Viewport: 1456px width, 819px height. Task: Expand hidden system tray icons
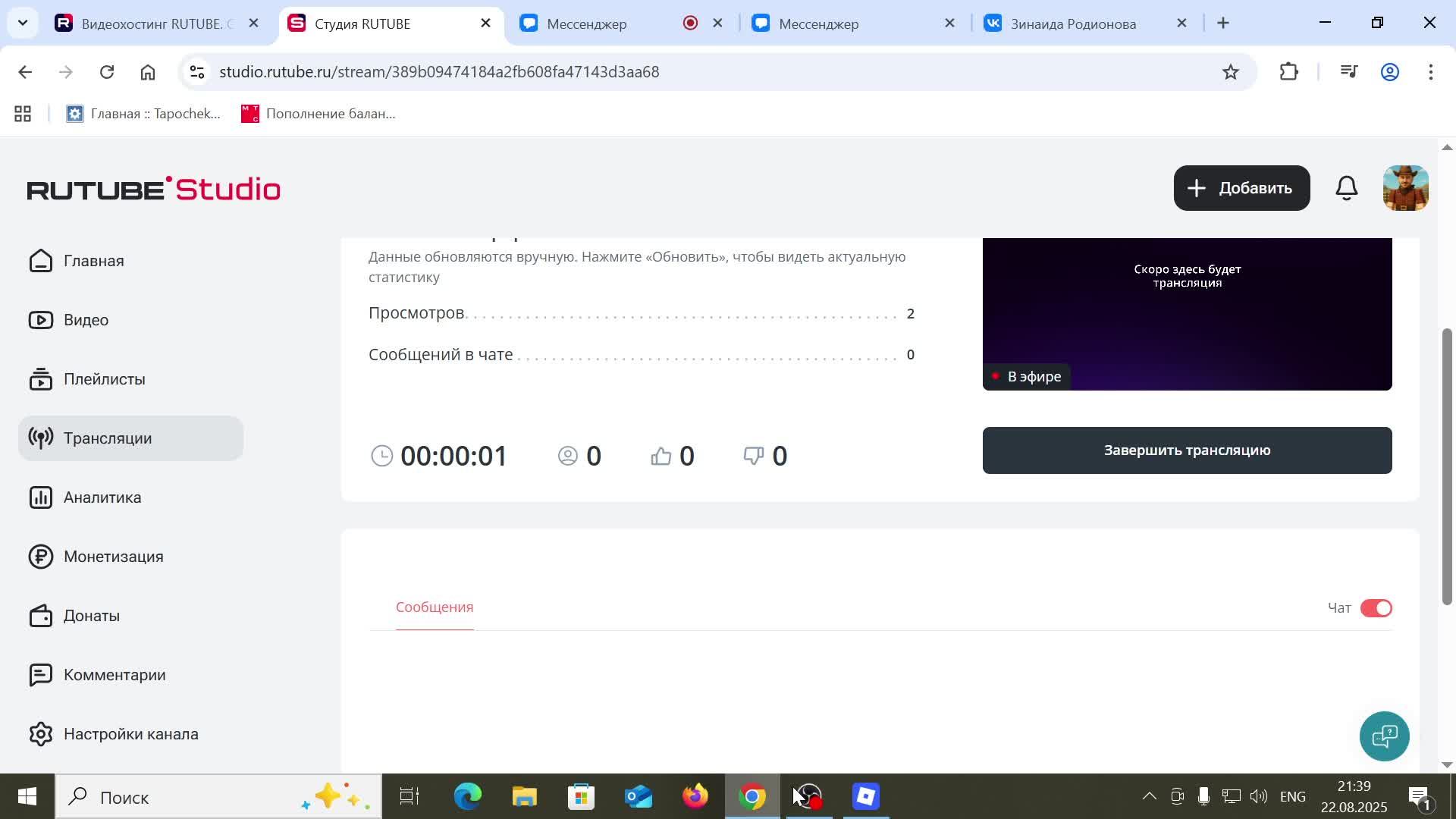pos(1149,796)
